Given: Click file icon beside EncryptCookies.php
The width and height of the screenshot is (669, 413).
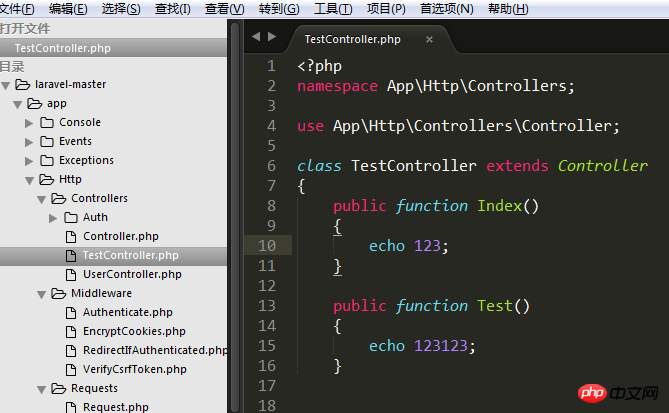Looking at the screenshot, I should [x=71, y=332].
